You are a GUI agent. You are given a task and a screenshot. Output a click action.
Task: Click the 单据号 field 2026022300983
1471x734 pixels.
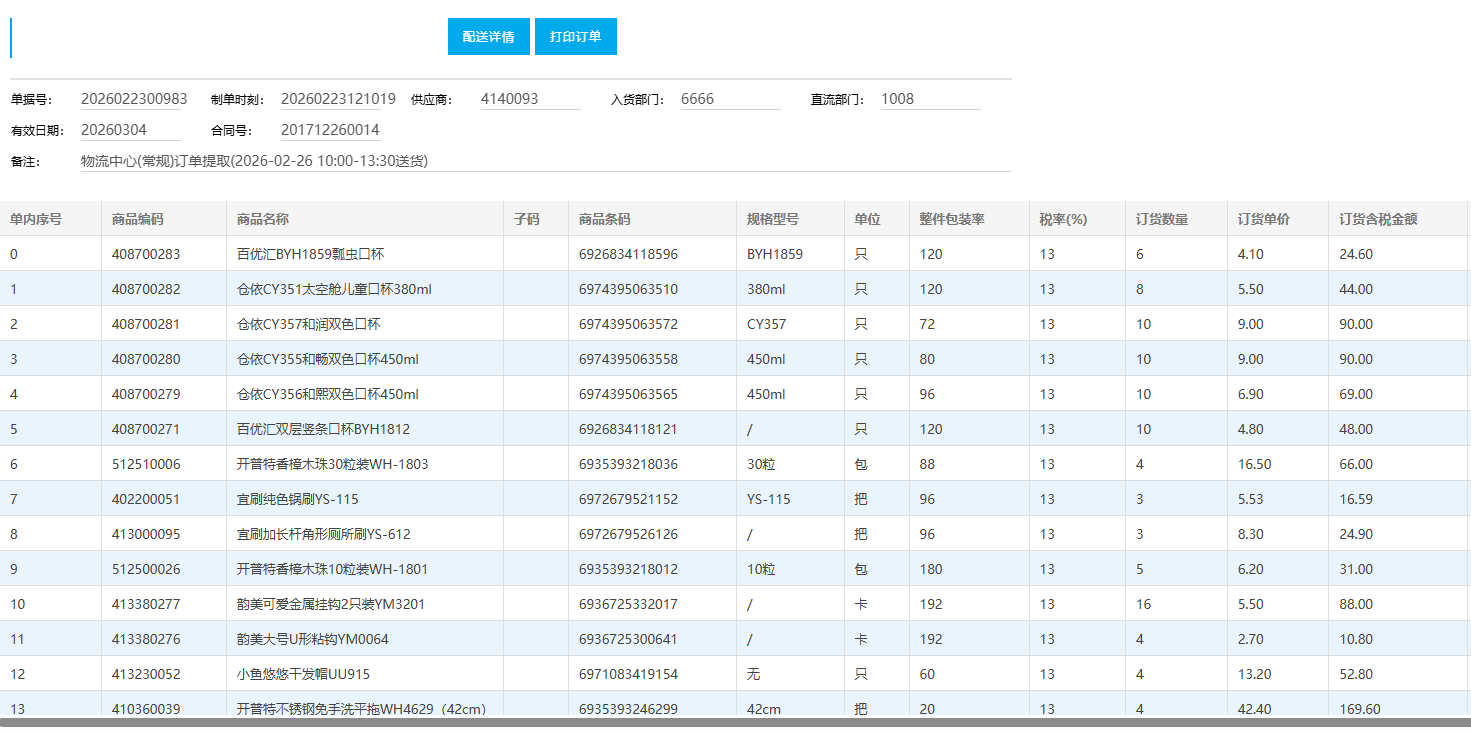coord(134,99)
